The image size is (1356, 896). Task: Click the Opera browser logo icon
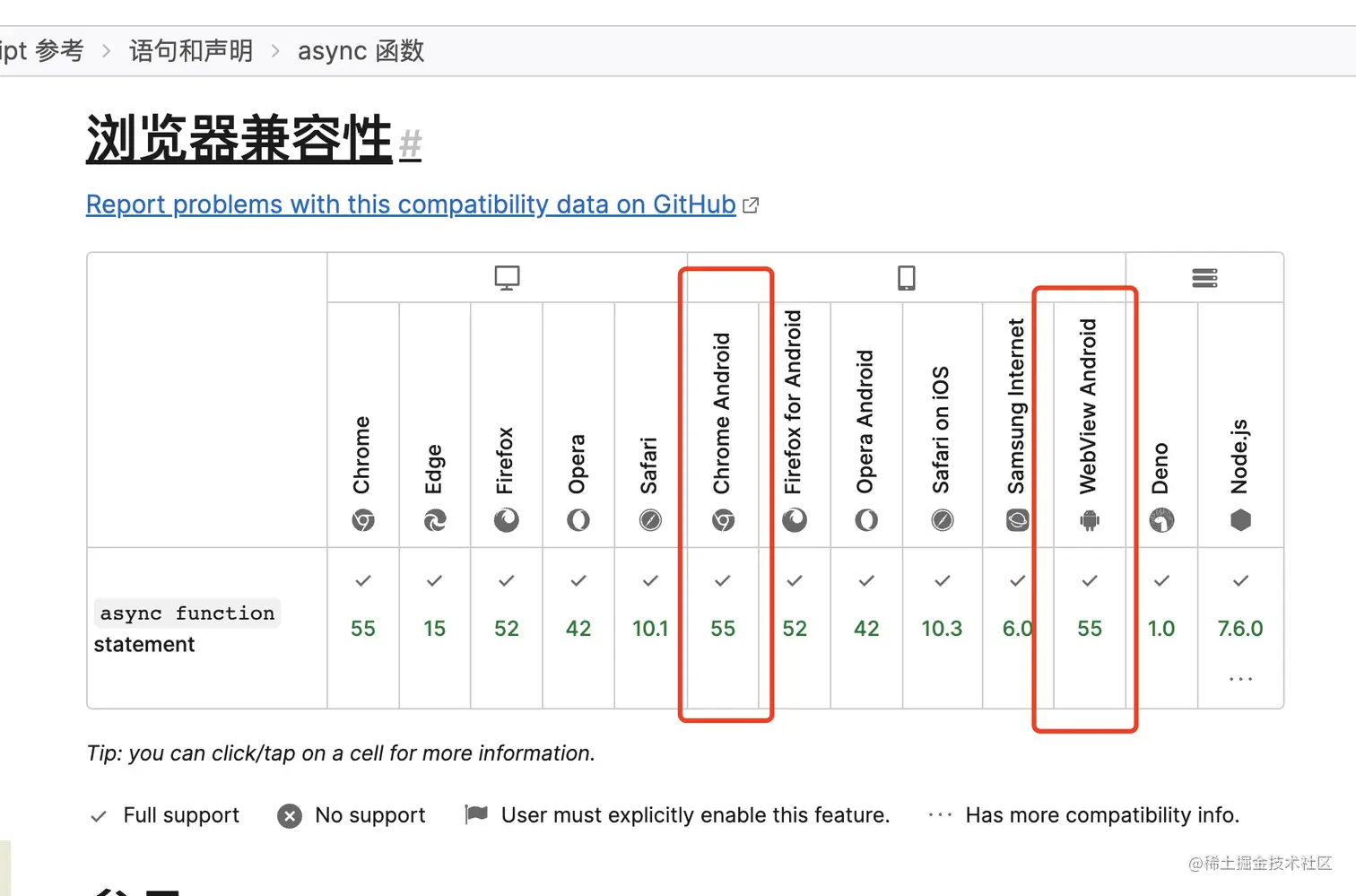point(578,520)
